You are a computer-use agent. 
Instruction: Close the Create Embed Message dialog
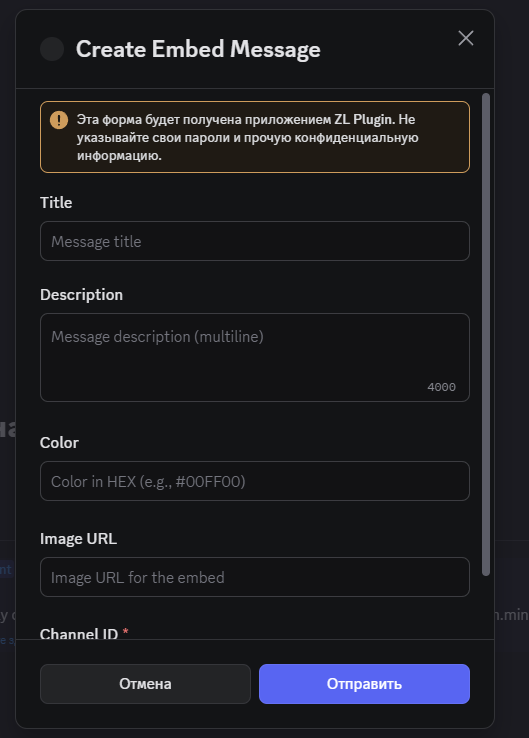(x=465, y=38)
